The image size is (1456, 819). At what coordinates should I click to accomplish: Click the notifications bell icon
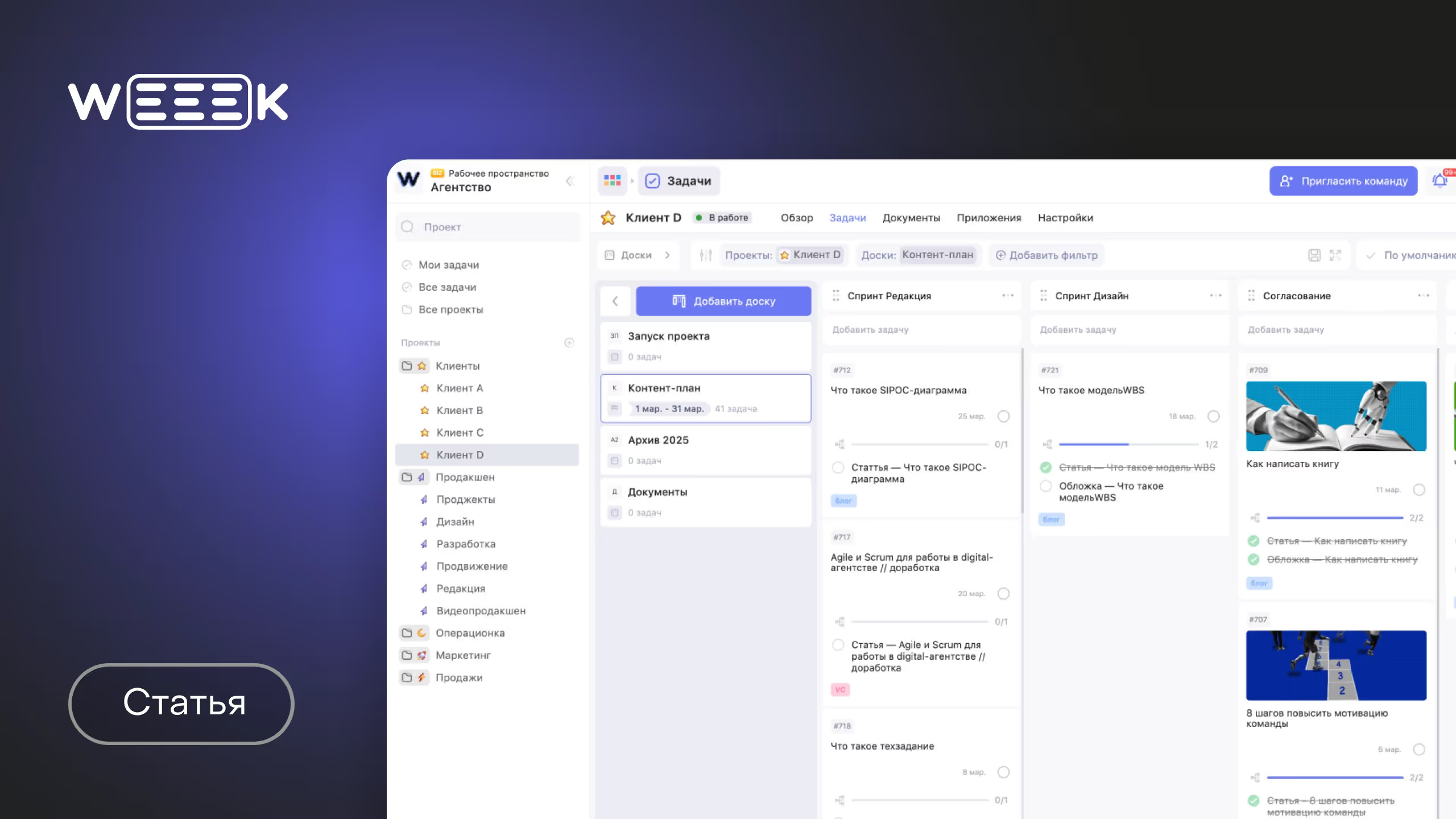pos(1440,181)
